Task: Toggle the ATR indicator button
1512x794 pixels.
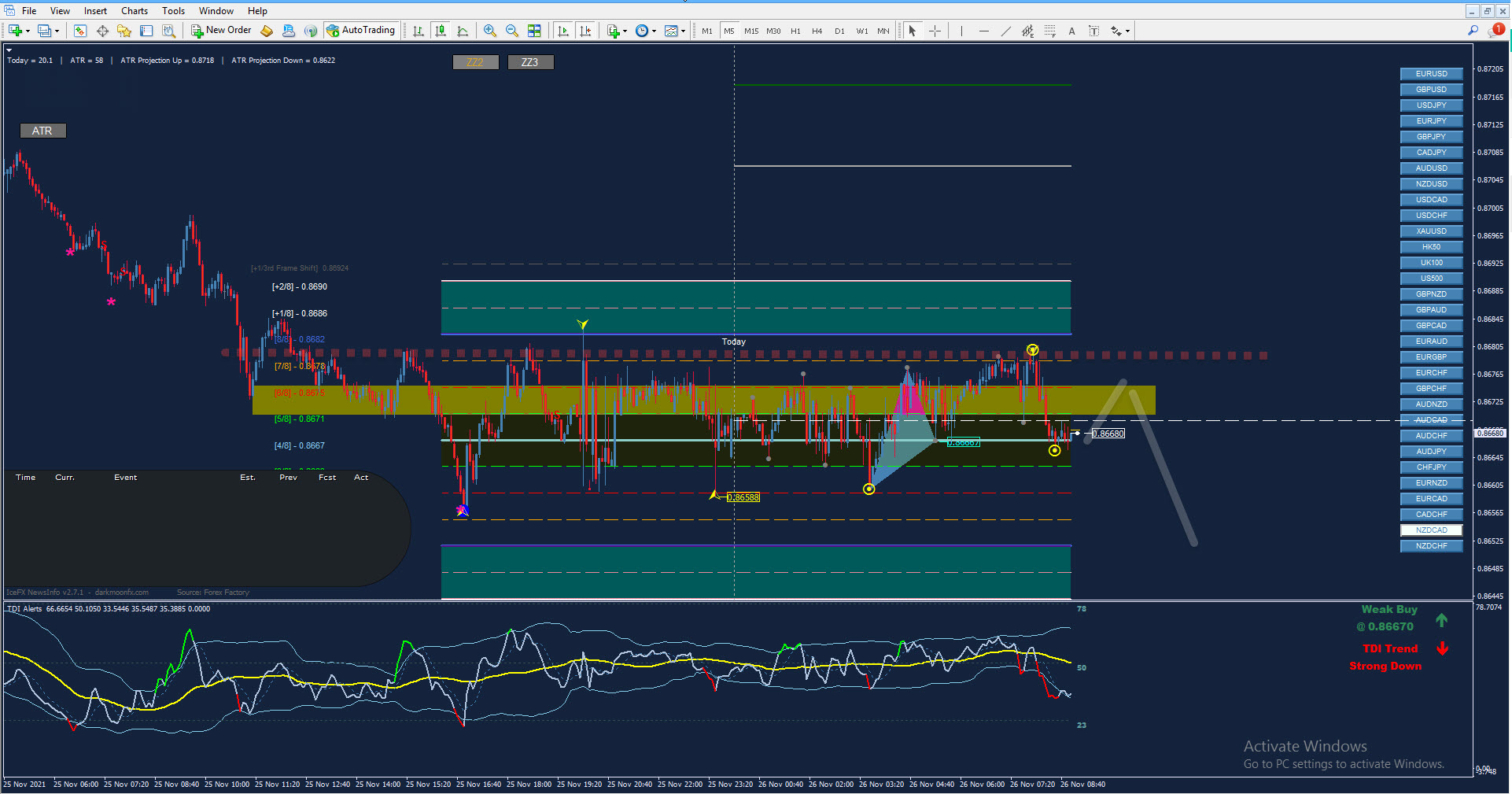Action: coord(42,131)
